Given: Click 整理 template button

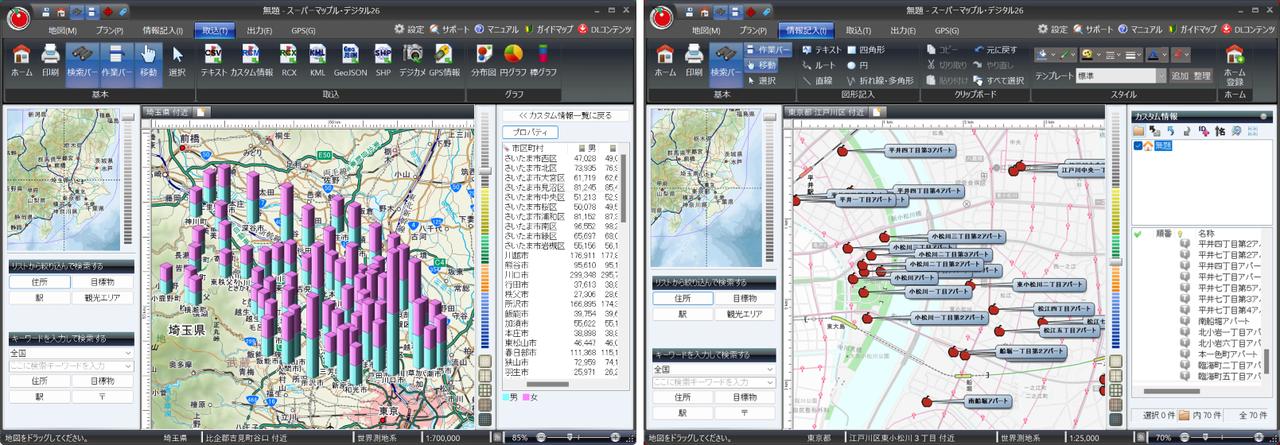Looking at the screenshot, I should tap(1201, 76).
